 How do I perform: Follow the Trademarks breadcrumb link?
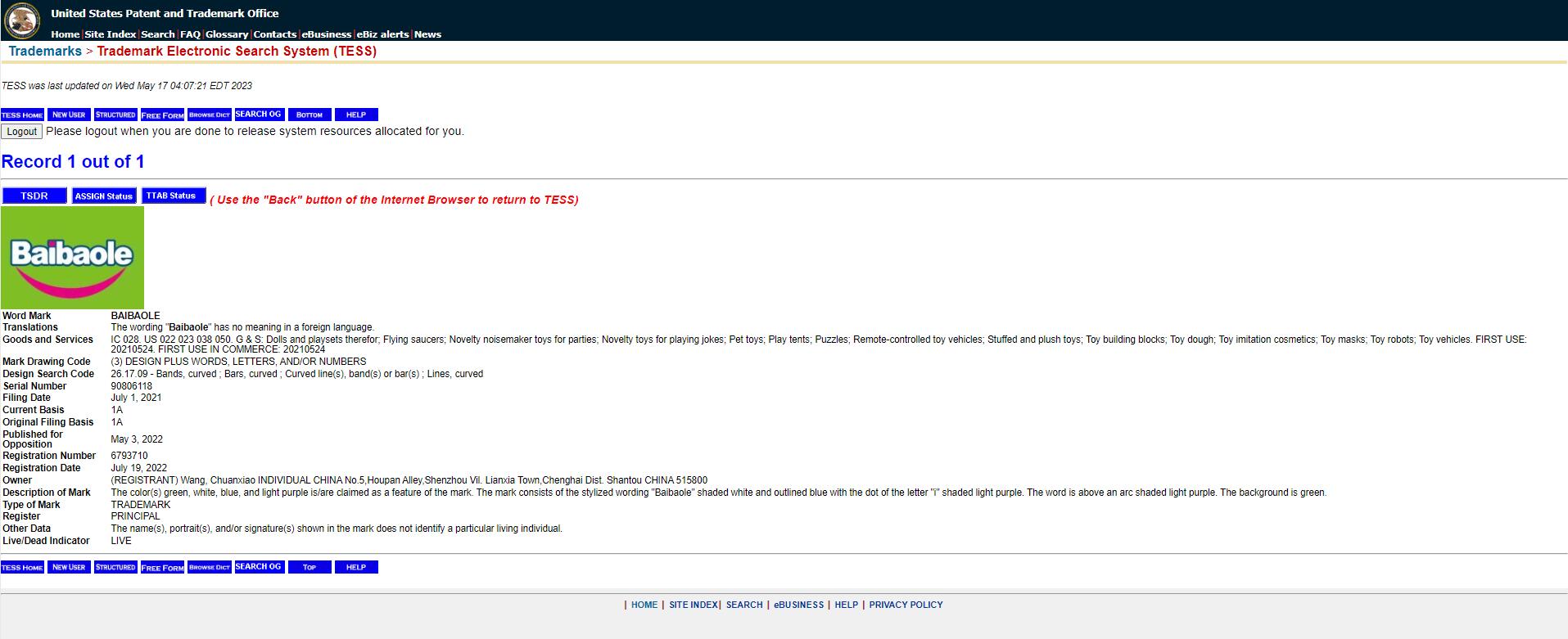coord(45,52)
